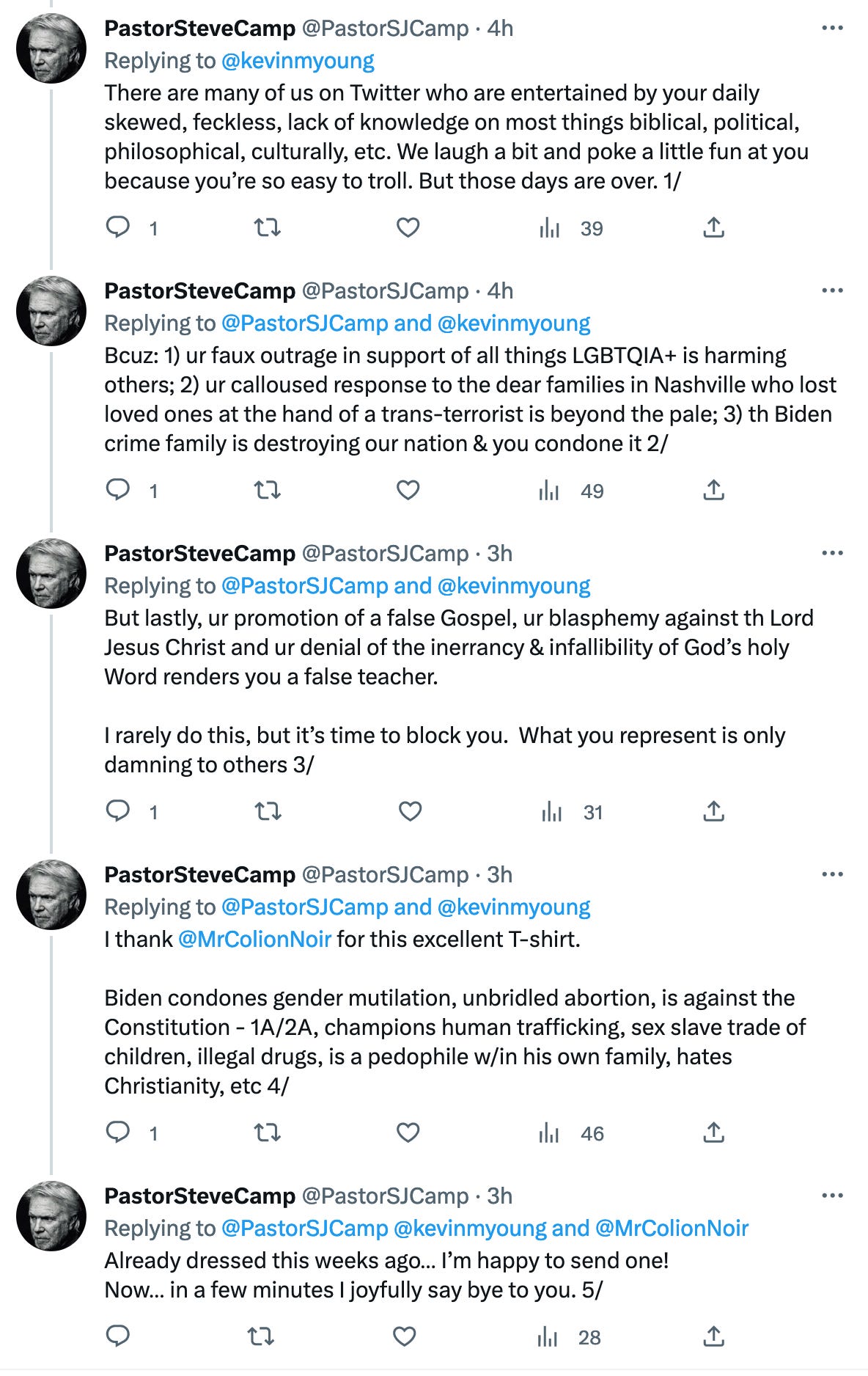Open more options for the tweet about blocking
This screenshot has height=1376, width=868.
pyautogui.click(x=832, y=554)
